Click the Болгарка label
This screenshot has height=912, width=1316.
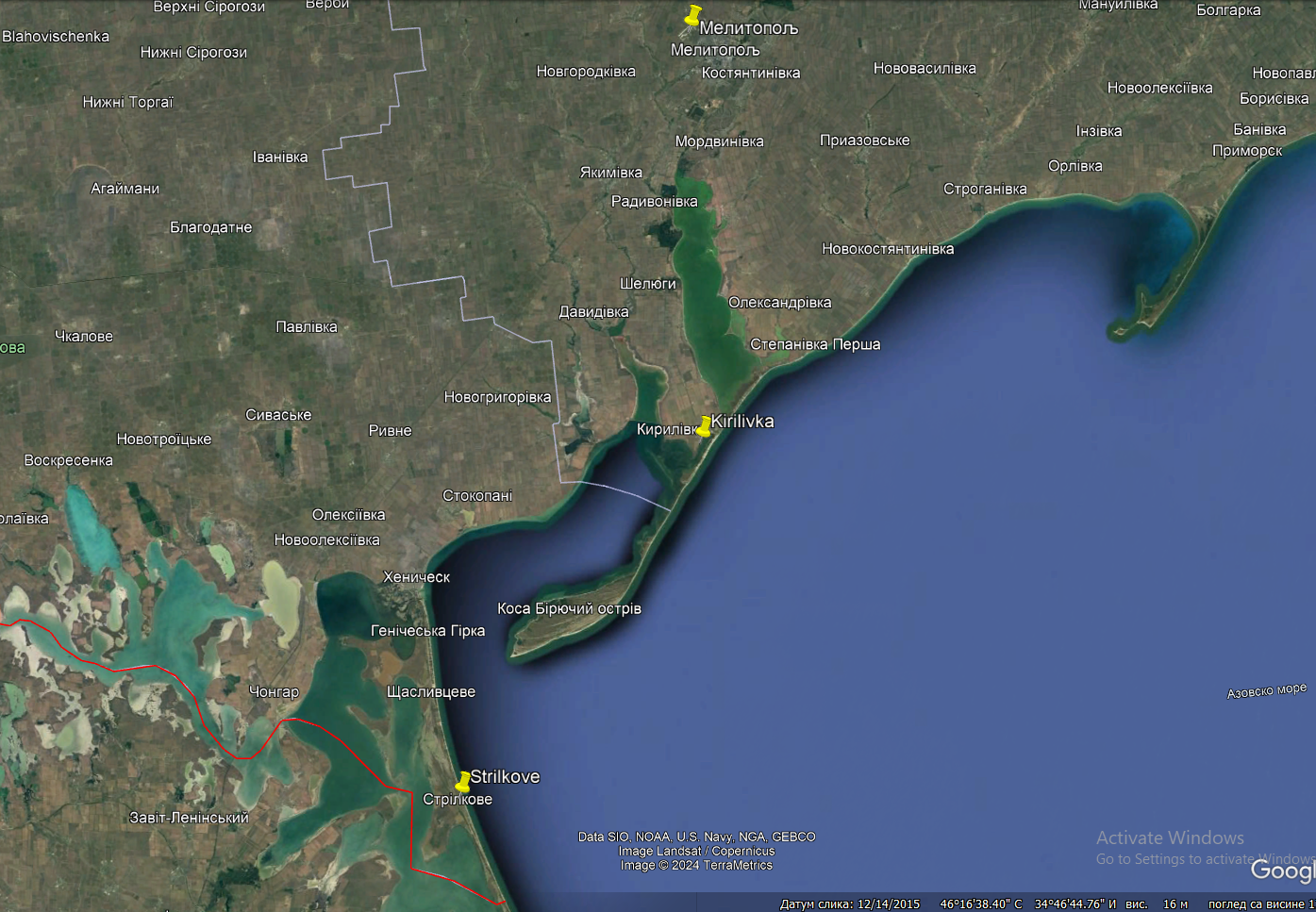(1228, 9)
